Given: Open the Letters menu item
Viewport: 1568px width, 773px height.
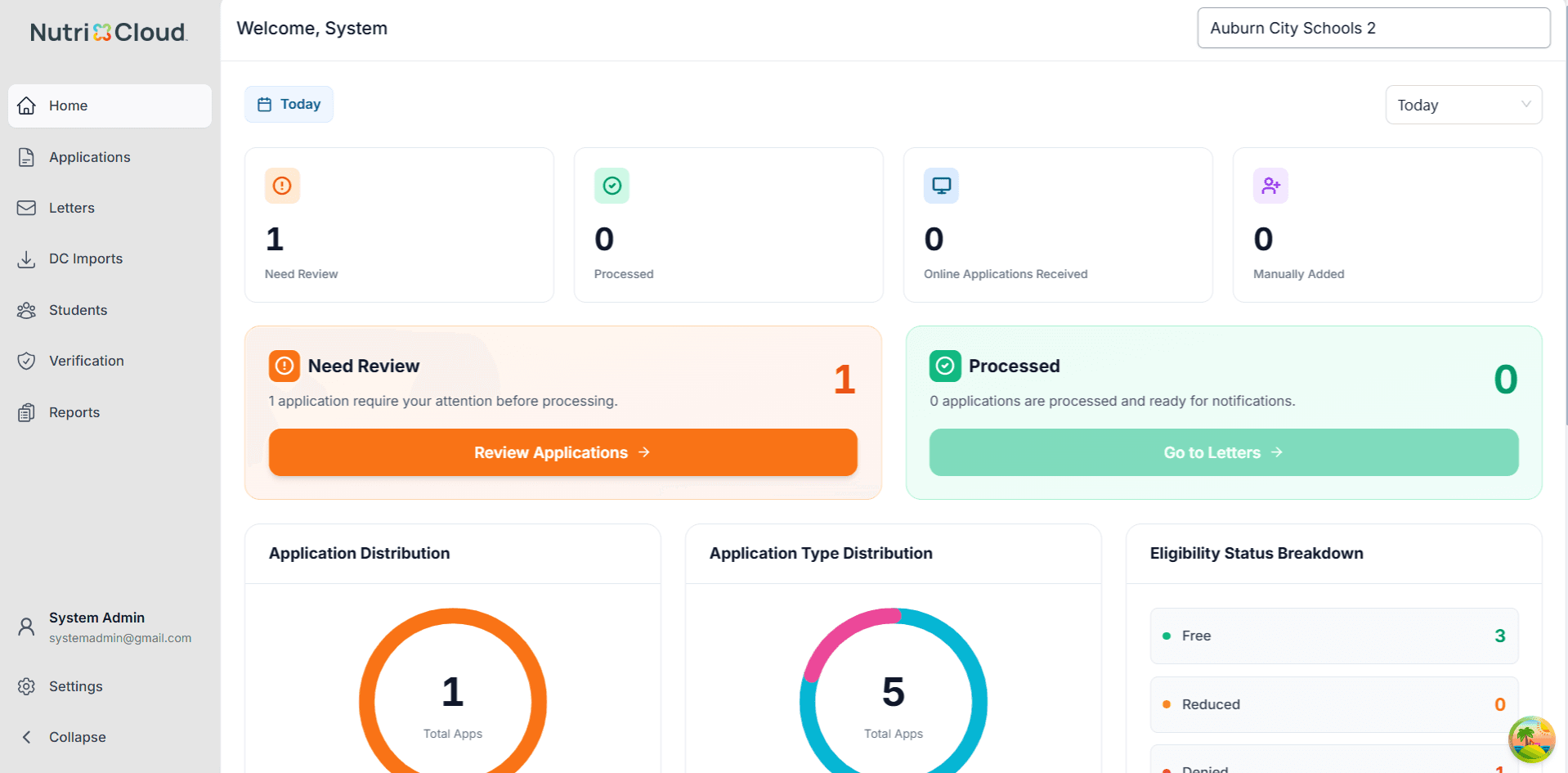Looking at the screenshot, I should 110,208.
